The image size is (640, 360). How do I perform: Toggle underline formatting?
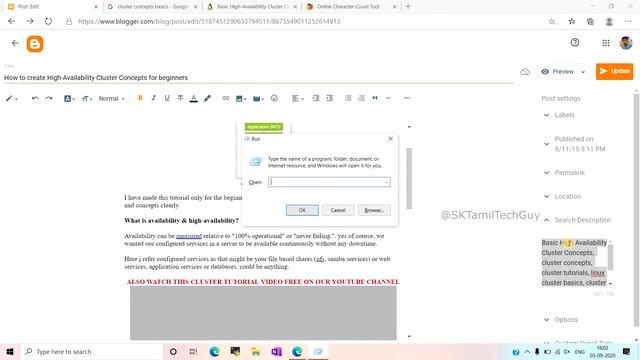(167, 98)
